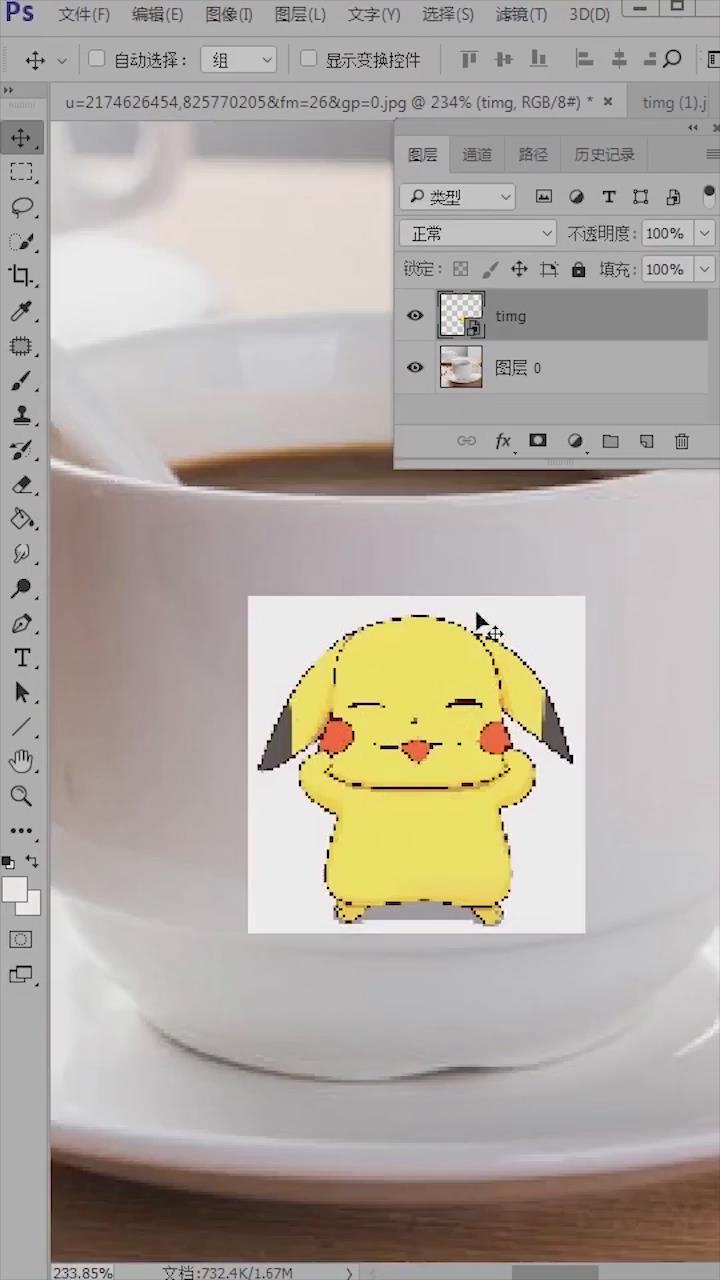Expand the toolbox with double arrows
Image resolution: width=720 pixels, height=1280 pixels.
tap(9, 90)
